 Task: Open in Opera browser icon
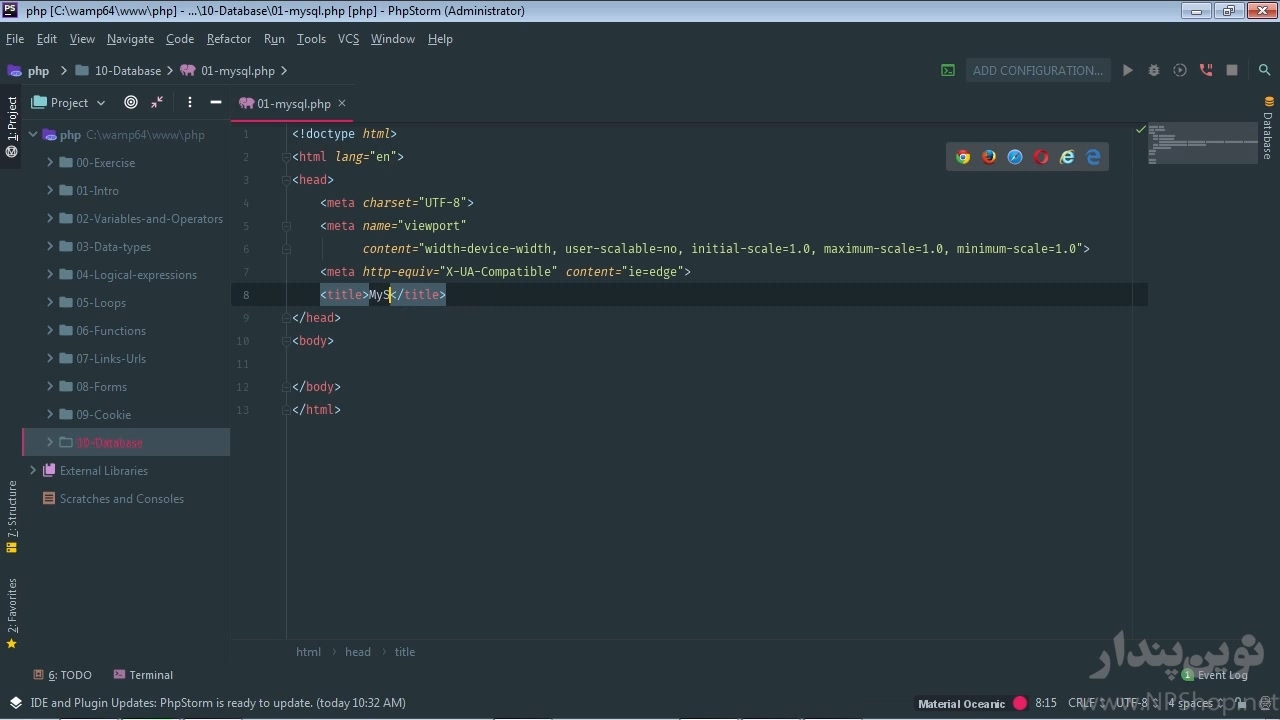(1041, 157)
